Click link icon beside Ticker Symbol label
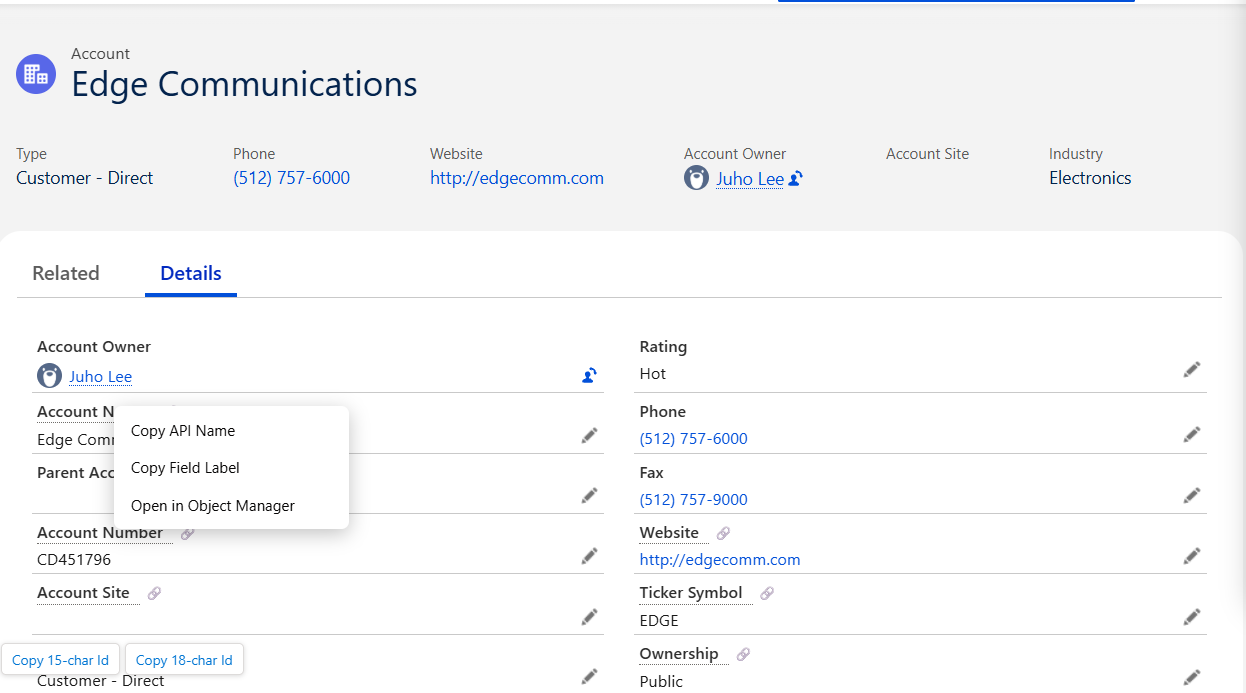This screenshot has width=1246, height=693. [767, 593]
